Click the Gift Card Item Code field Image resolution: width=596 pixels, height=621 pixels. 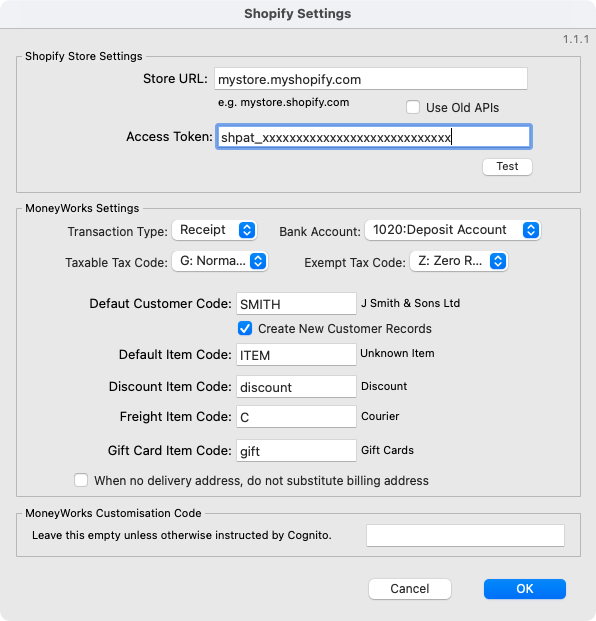pos(296,451)
